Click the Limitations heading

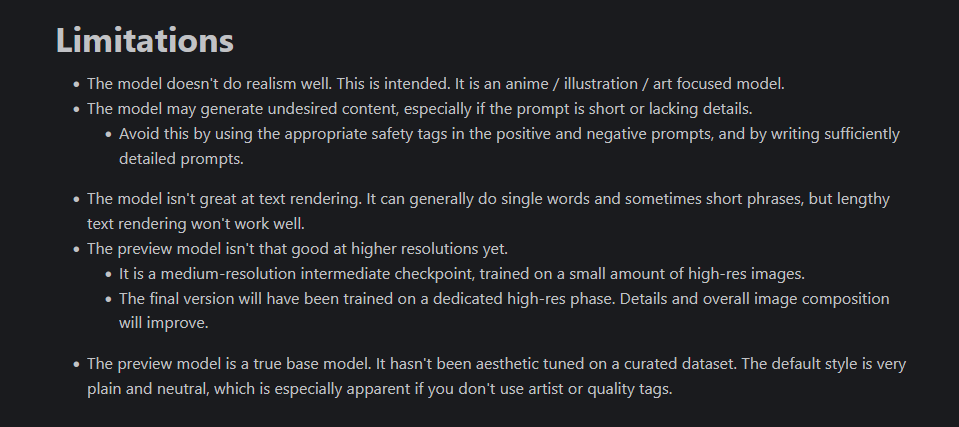click(145, 41)
